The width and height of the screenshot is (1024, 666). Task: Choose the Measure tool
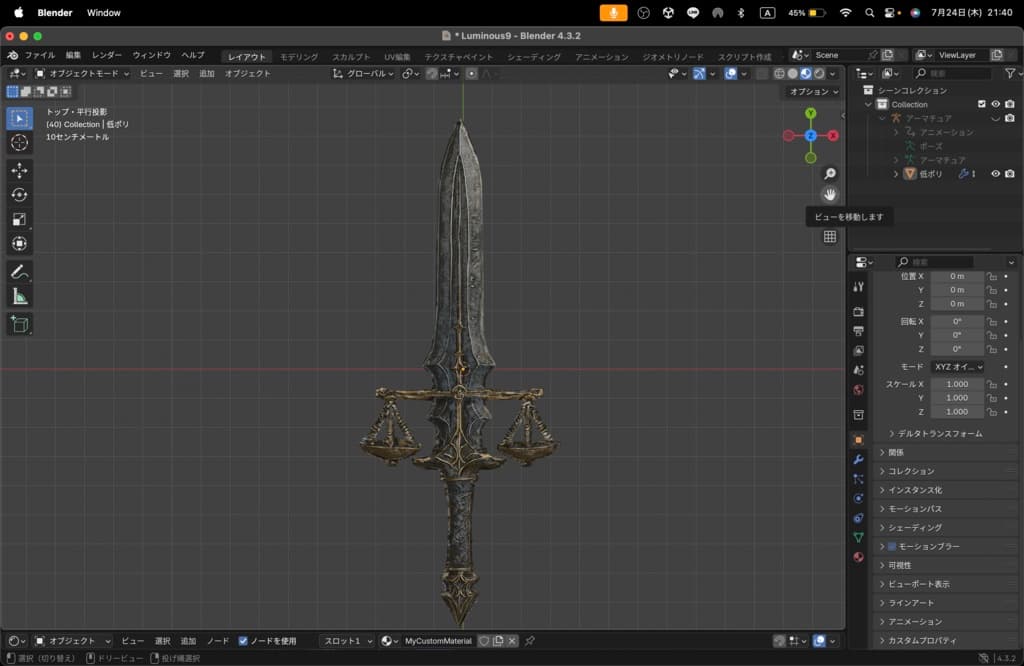pyautogui.click(x=19, y=296)
